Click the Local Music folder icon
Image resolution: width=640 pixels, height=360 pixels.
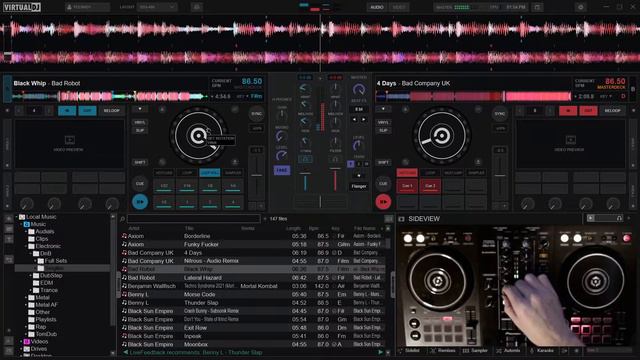click(x=22, y=217)
